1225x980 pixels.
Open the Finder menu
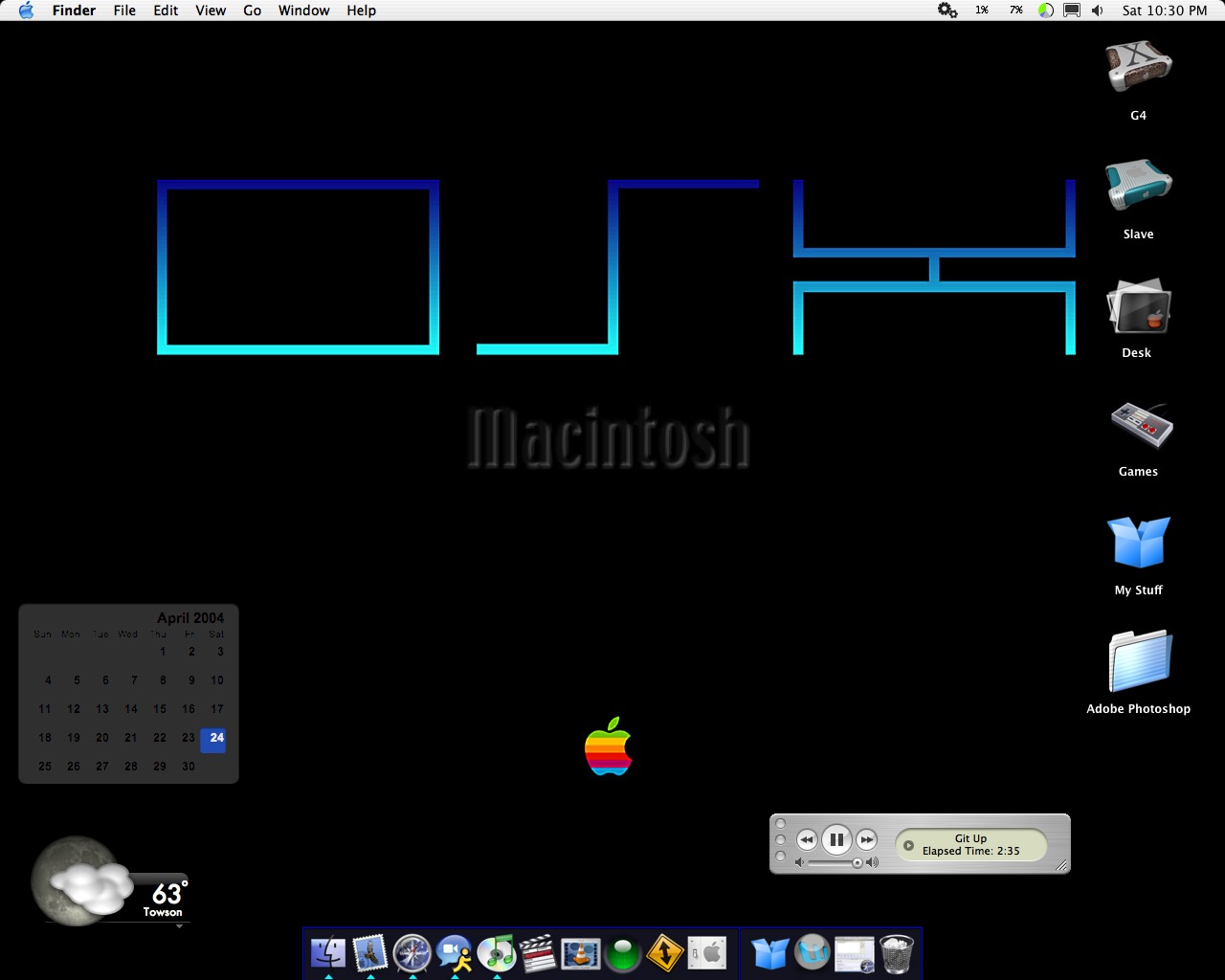pos(74,11)
